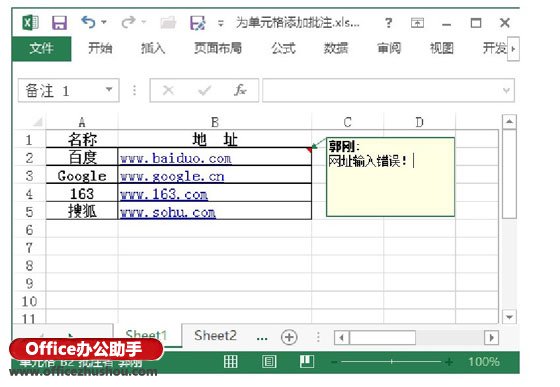Click the Redo arrow icon
Image resolution: width=560 pixels, height=387 pixels.
pos(128,22)
